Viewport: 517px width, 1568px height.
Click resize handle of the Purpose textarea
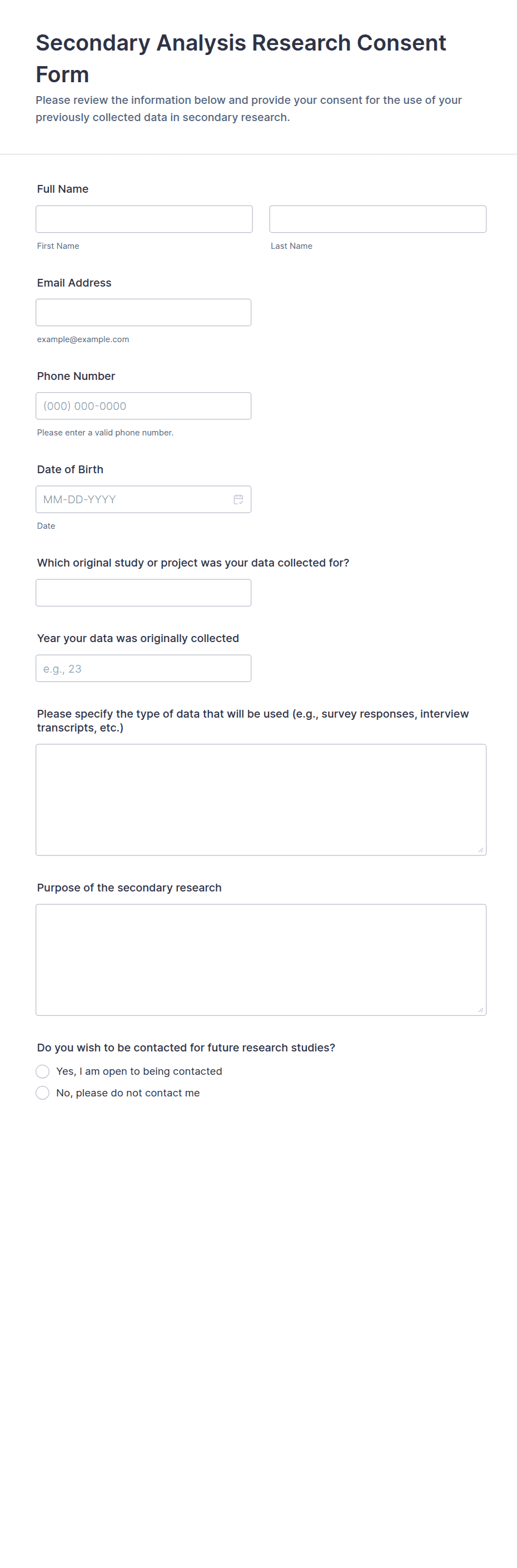click(x=480, y=1010)
